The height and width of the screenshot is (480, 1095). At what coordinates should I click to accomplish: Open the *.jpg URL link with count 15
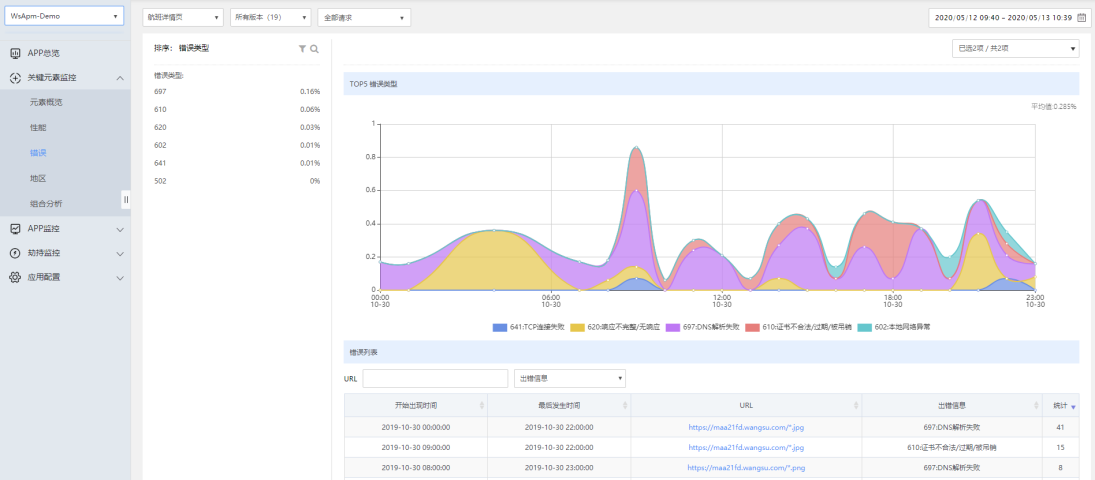(x=746, y=447)
